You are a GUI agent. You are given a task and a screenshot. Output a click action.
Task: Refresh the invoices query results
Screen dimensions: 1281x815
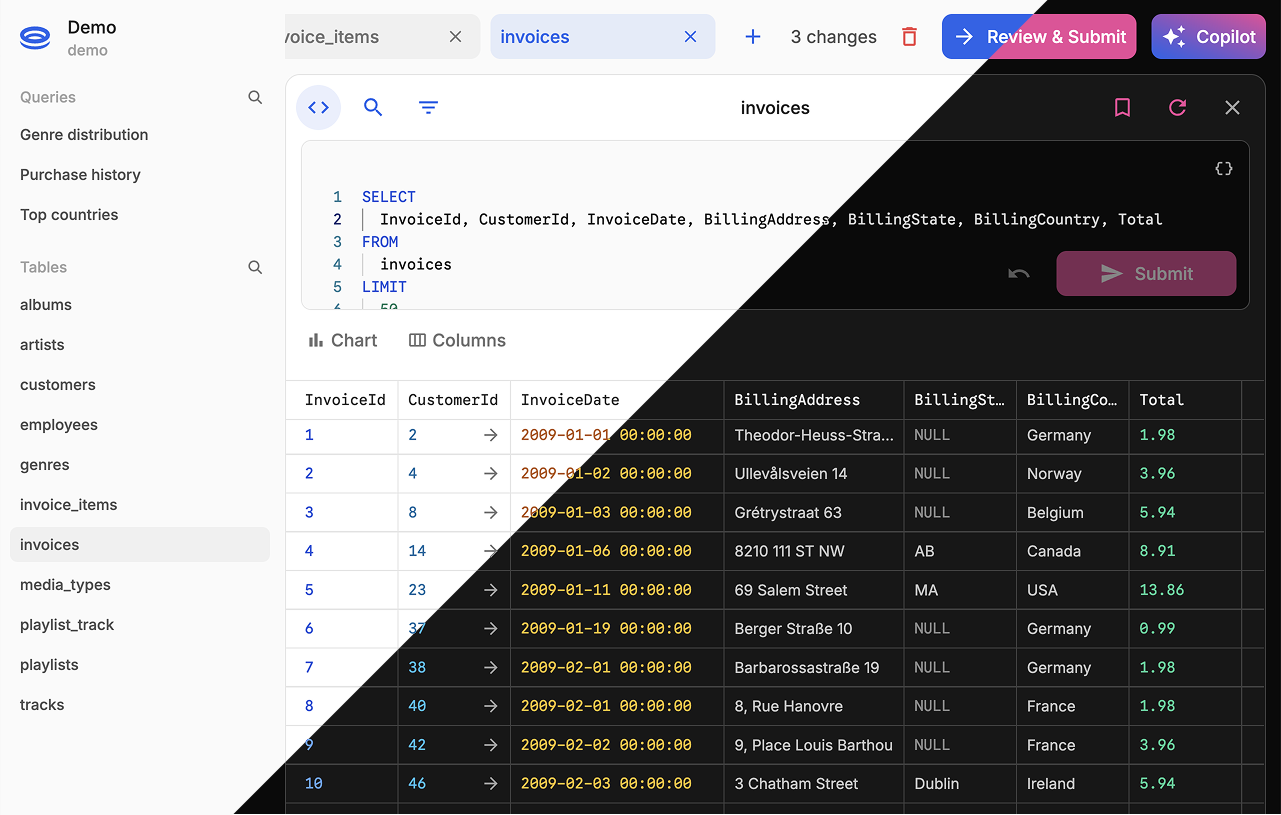point(1177,108)
